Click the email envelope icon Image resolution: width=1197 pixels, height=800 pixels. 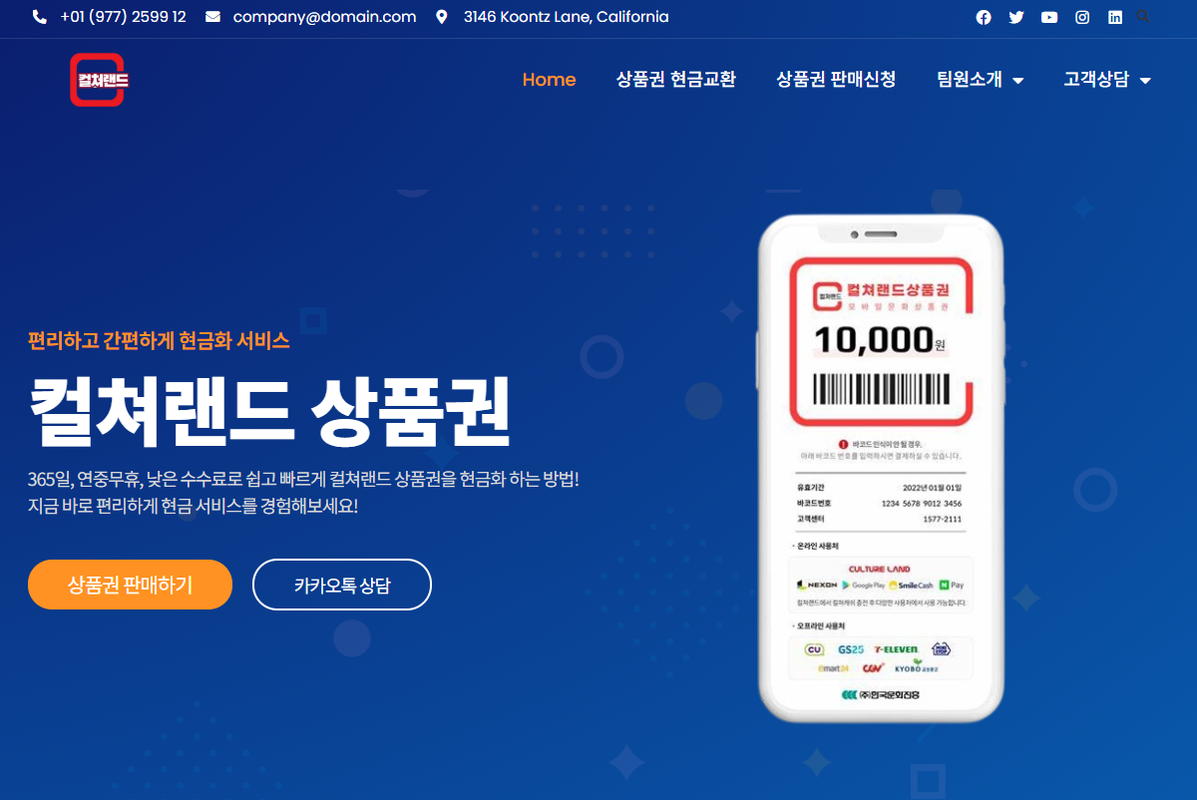[x=213, y=17]
